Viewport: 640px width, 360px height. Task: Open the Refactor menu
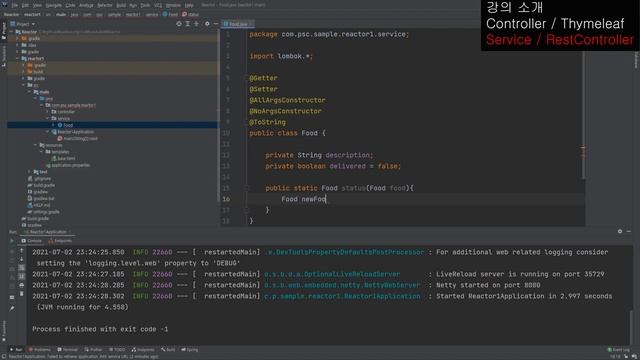(x=104, y=5)
